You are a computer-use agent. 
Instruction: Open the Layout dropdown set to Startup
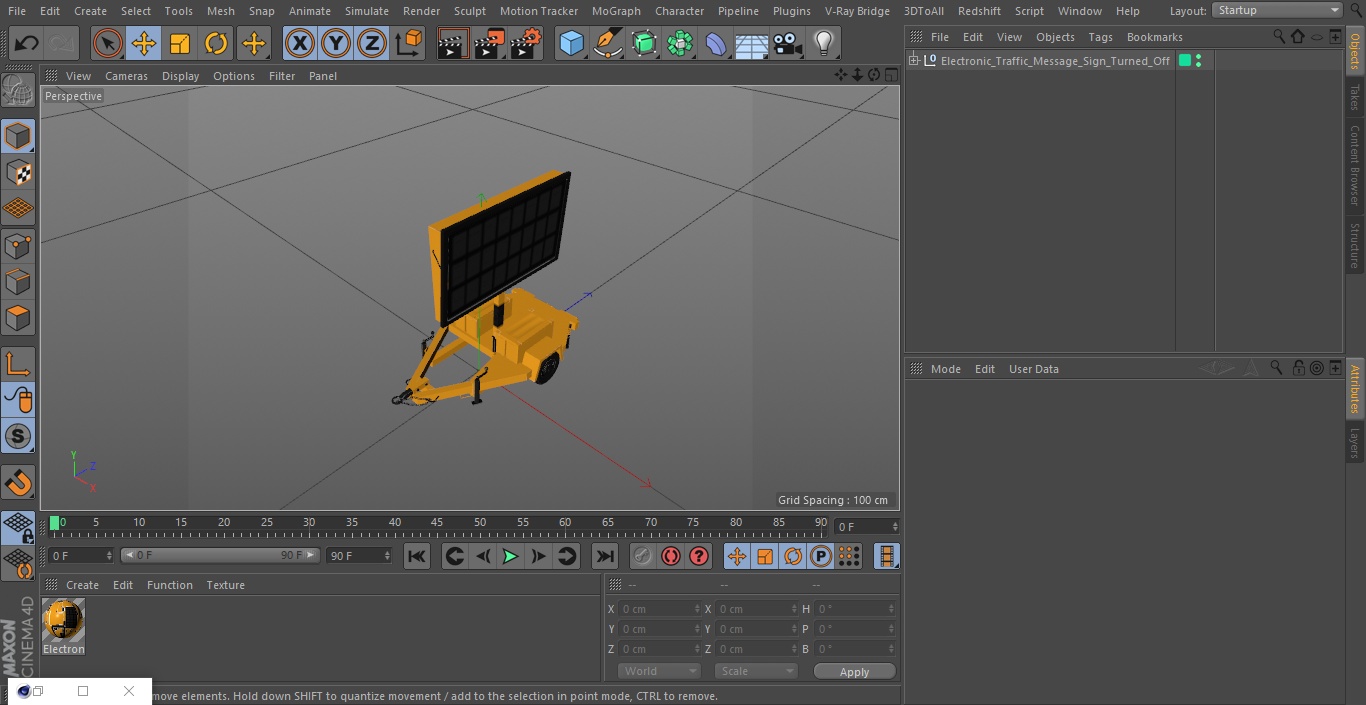tap(1278, 10)
